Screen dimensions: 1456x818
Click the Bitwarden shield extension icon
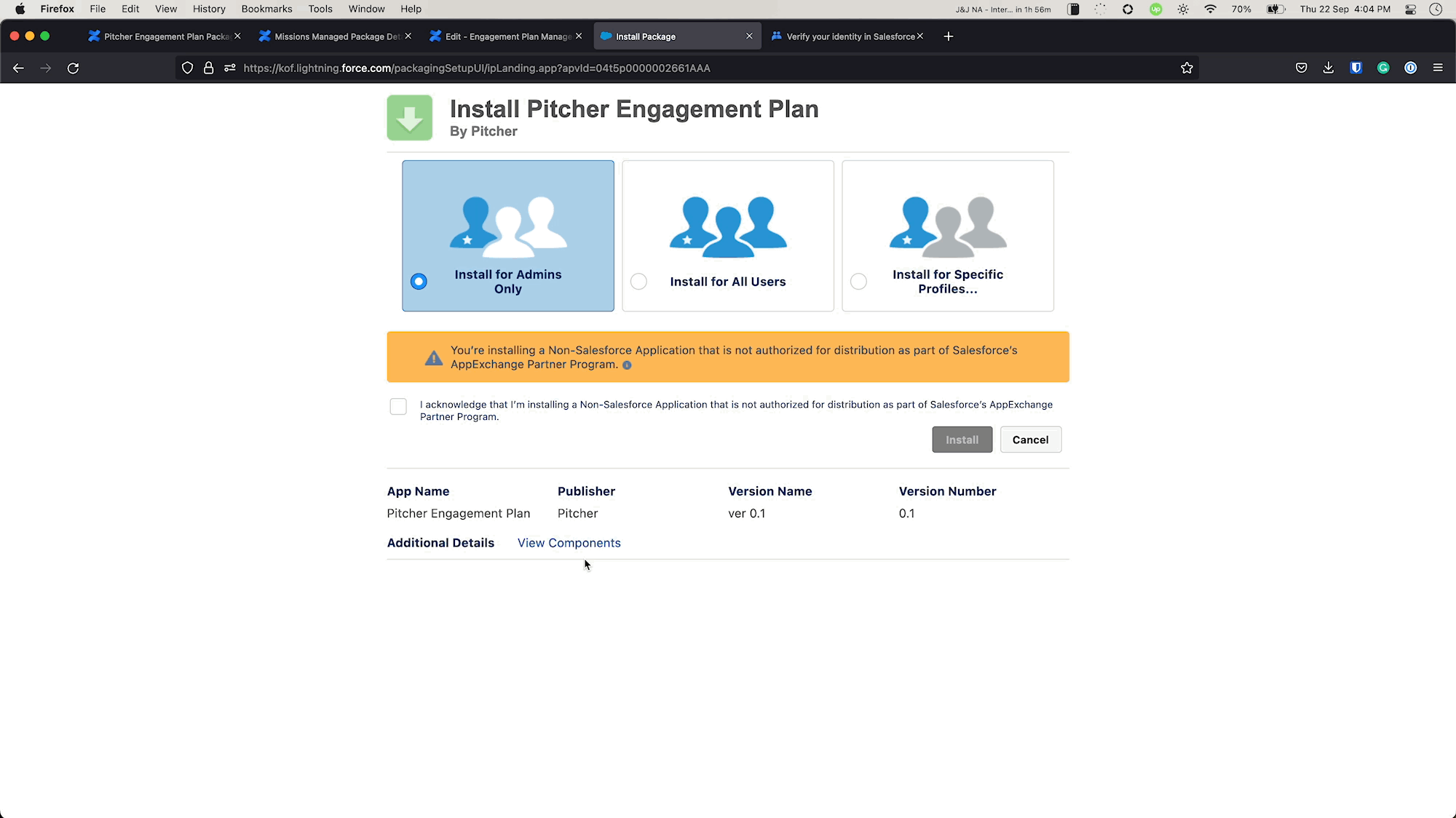pos(1356,68)
